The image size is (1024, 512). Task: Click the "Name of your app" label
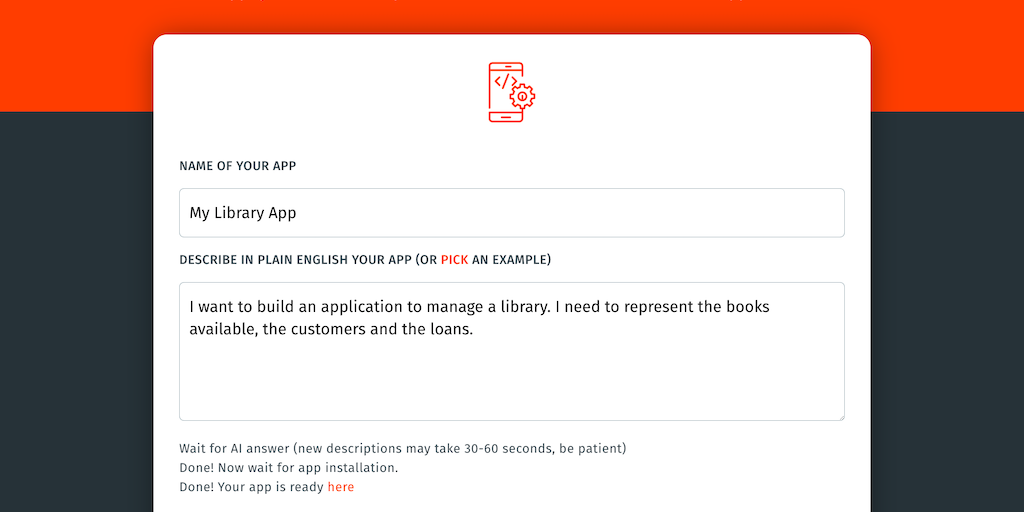(237, 166)
